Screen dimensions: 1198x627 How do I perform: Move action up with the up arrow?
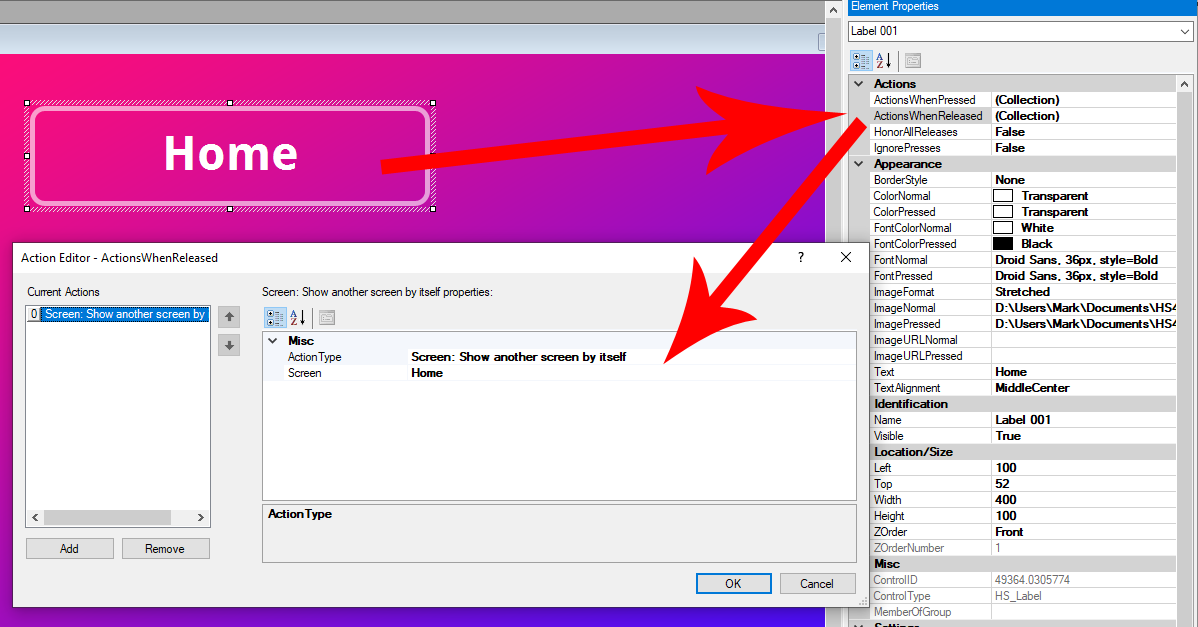229,317
